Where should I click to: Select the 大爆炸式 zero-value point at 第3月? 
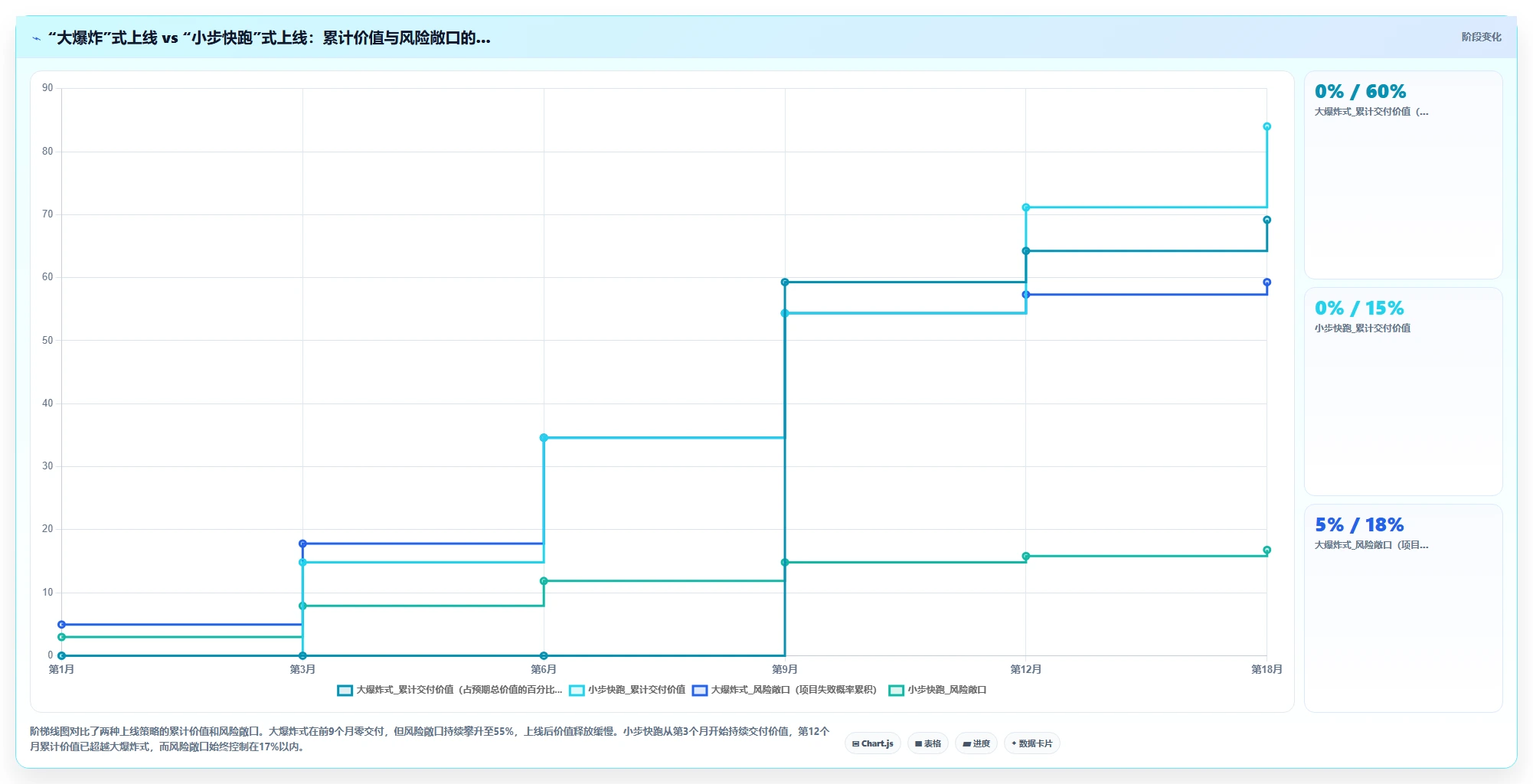302,656
